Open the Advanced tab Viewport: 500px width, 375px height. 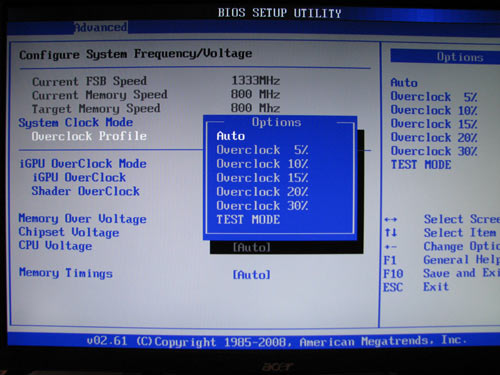click(x=100, y=27)
